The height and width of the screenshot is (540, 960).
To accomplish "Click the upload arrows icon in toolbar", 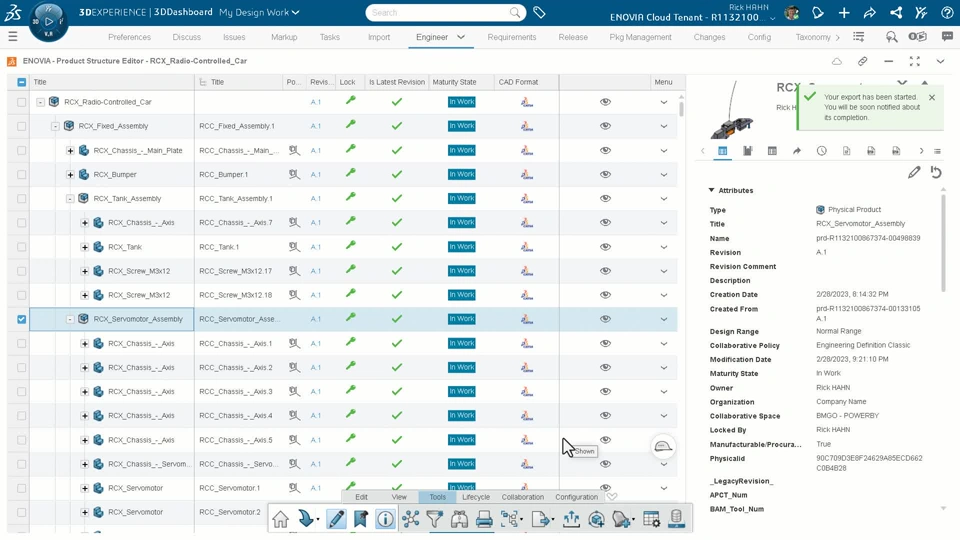I will 571,519.
